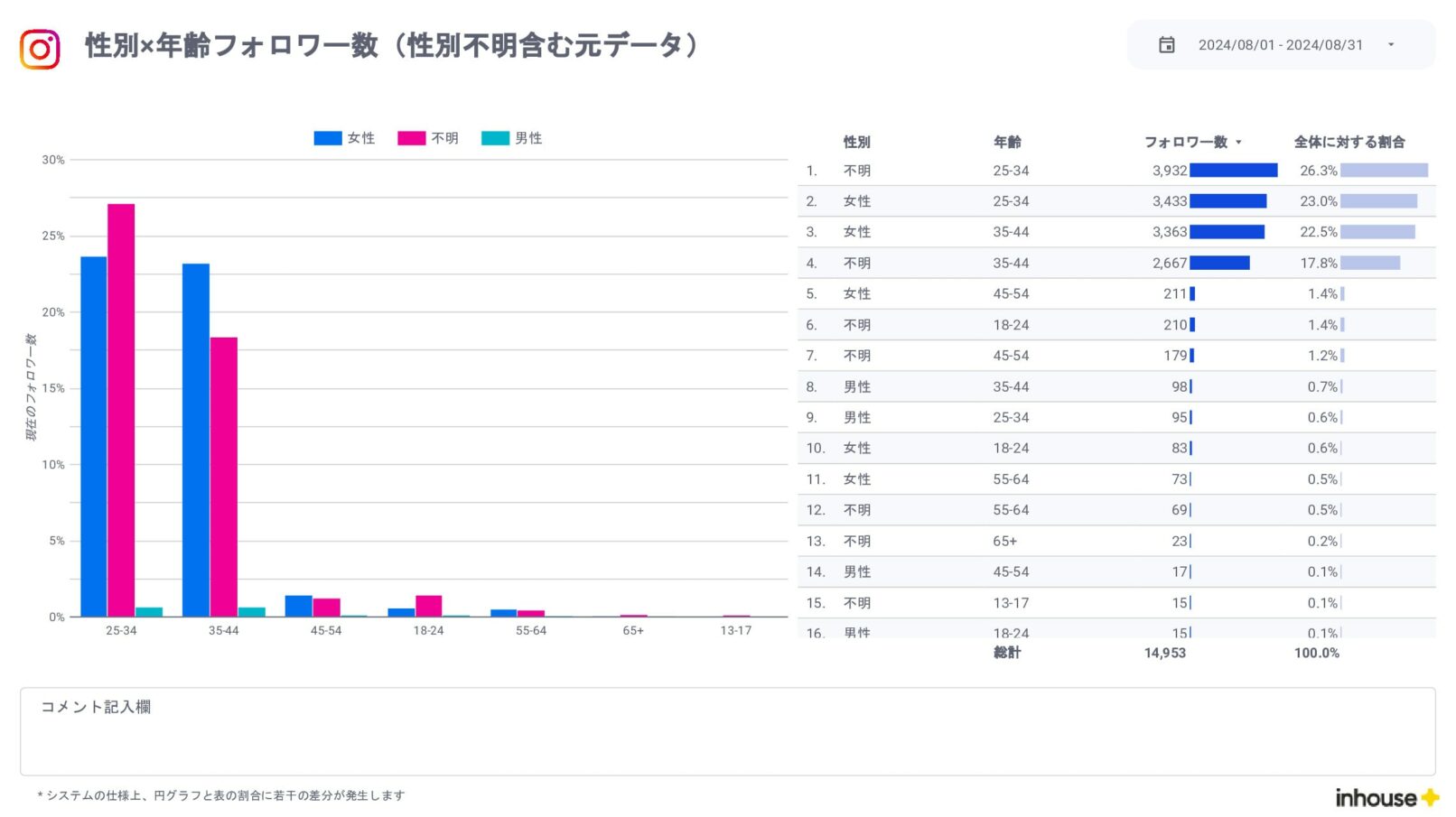Toggle 女性 series in chart legend
Viewport: 1456px width, 817px height.
[344, 138]
